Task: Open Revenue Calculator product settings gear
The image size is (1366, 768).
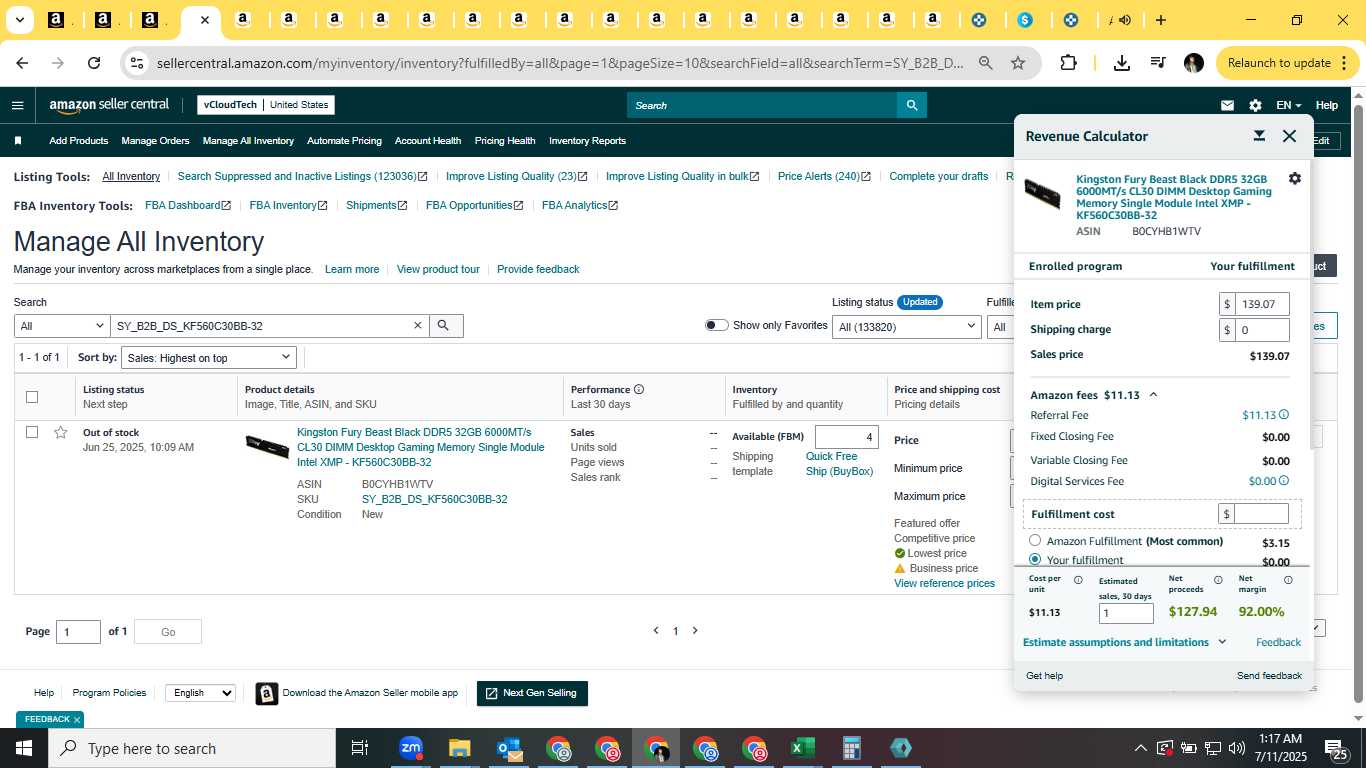Action: (x=1295, y=178)
